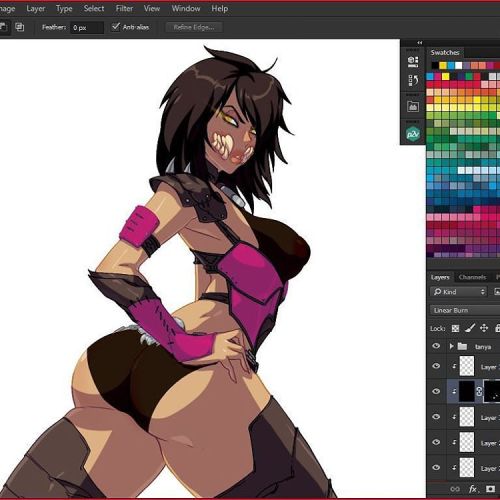Image resolution: width=500 pixels, height=500 pixels.
Task: Open the Help menu
Action: pos(220,9)
